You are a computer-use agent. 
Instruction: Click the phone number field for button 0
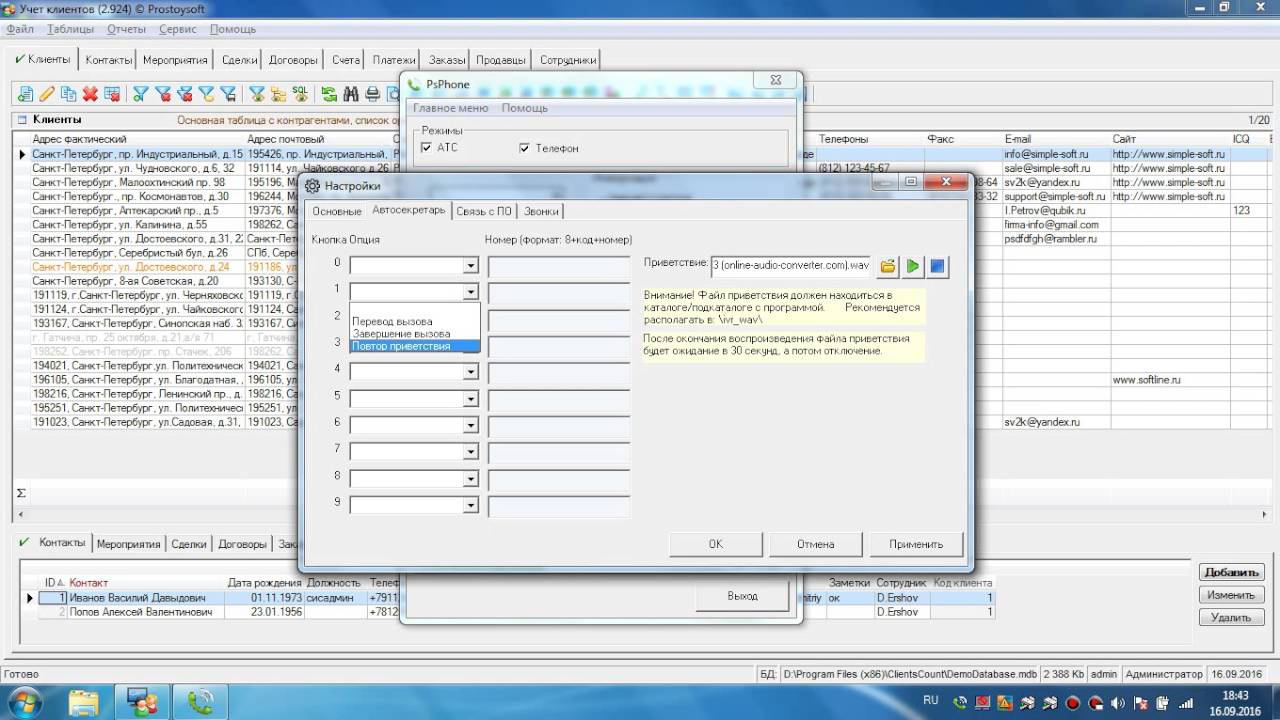[x=559, y=266]
